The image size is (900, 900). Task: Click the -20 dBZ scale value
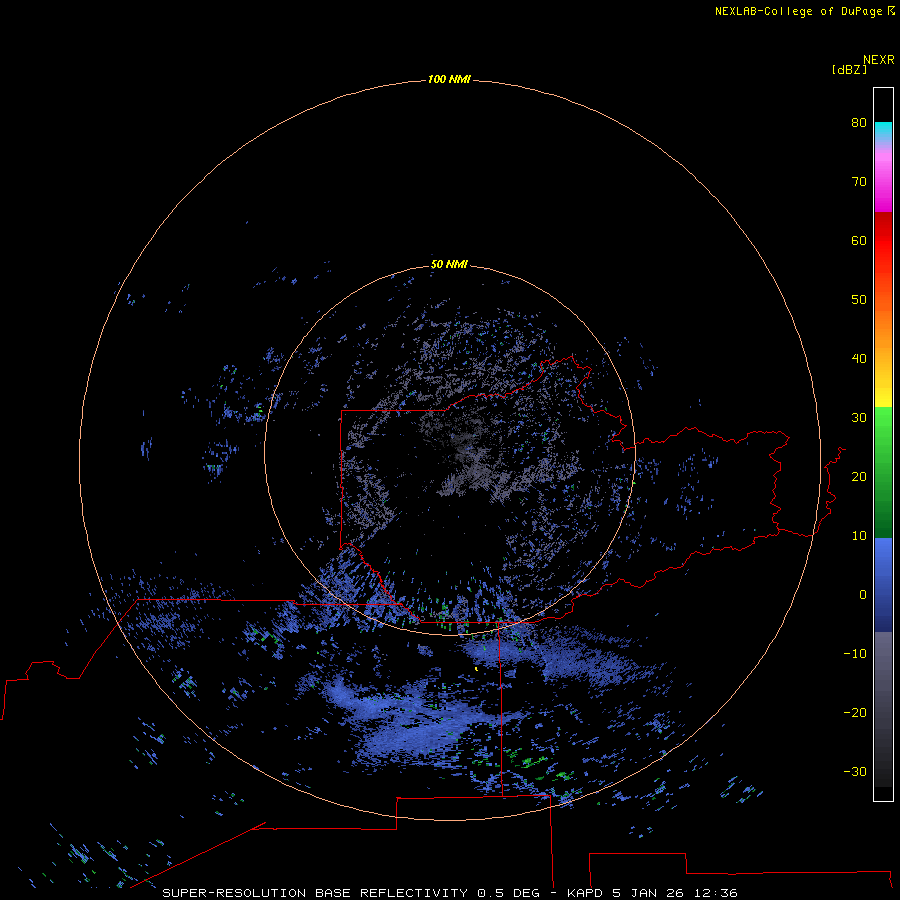[x=855, y=713]
